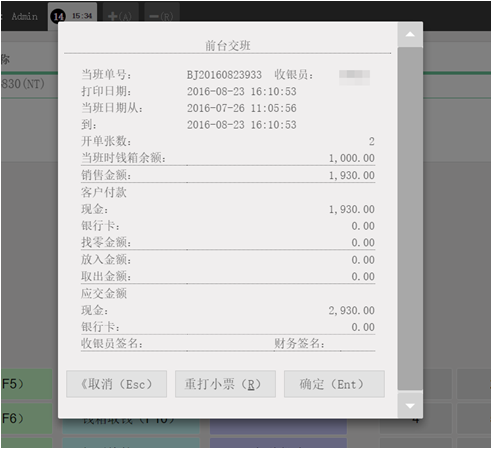Reprint the receipt with 重打小票 (R)

click(x=225, y=384)
